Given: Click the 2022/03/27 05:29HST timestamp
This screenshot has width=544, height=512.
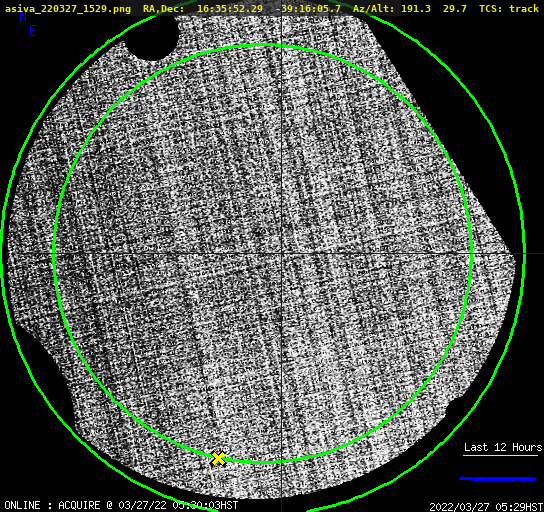Looking at the screenshot, I should click(x=486, y=507).
